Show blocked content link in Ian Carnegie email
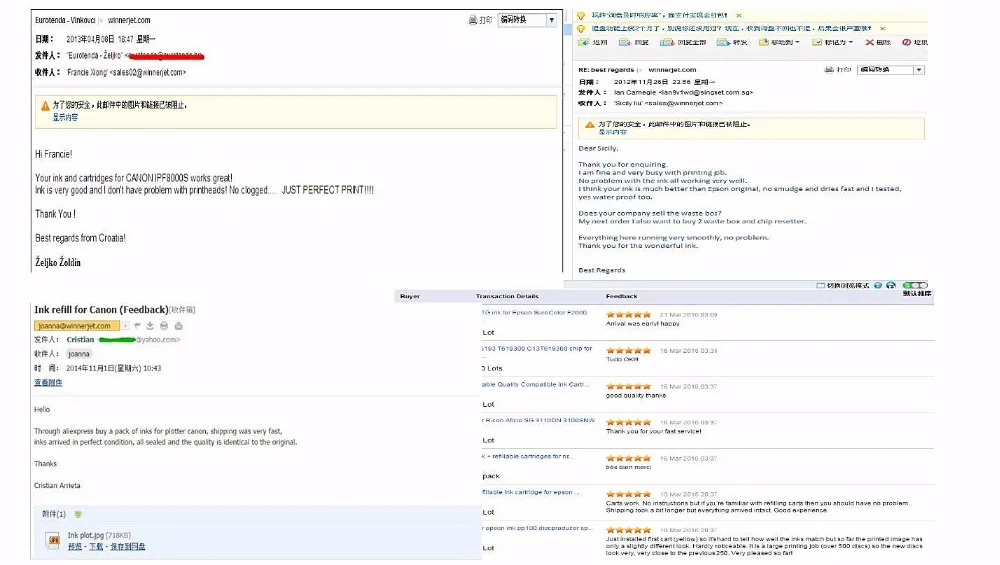Viewport: 1000px width, 565px height. pos(612,132)
